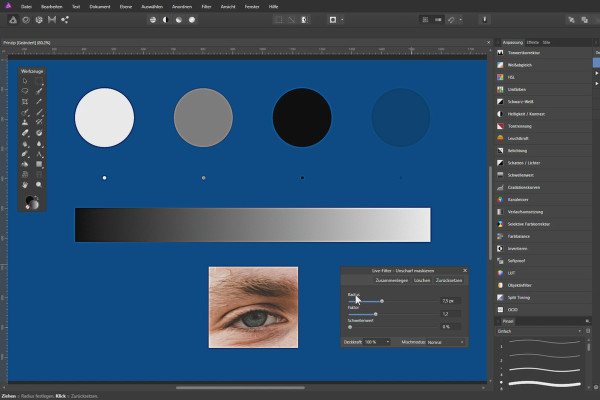Select the clone stamp tool
The width and height of the screenshot is (600, 400).
coord(25,122)
